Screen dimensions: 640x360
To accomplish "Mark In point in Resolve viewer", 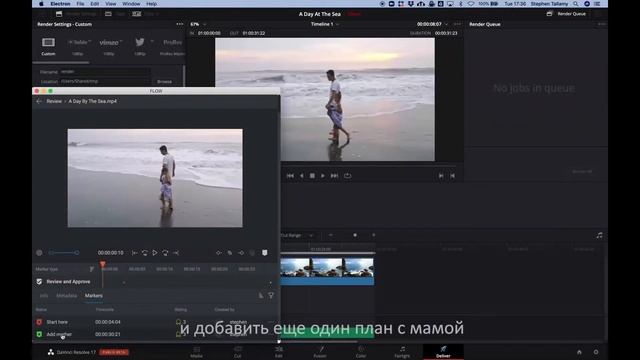I will click(441, 176).
